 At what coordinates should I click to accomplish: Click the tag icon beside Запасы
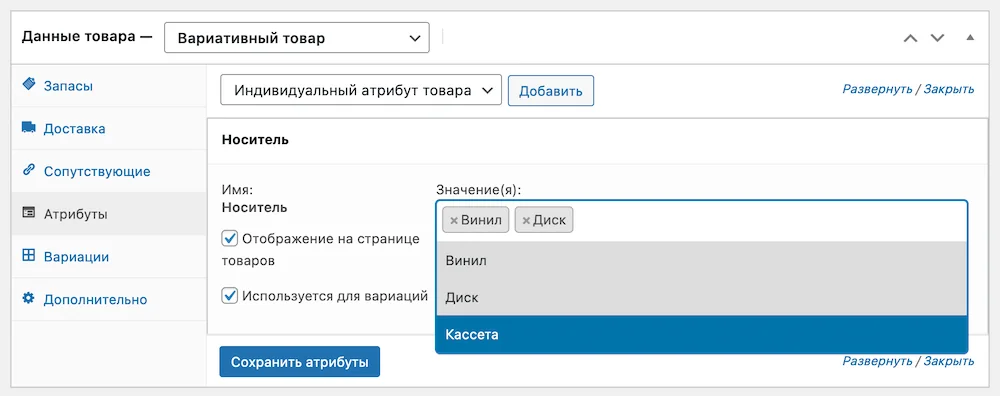click(29, 85)
